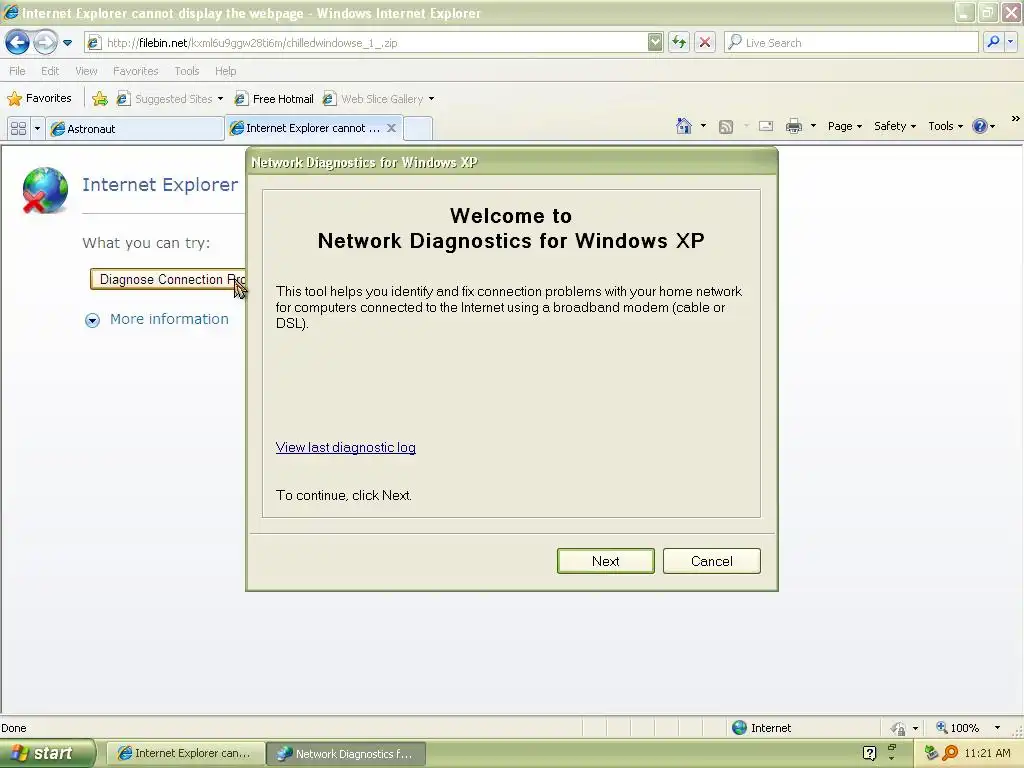This screenshot has height=768, width=1024.
Task: Click the Quick Tabs grid icon
Action: coord(18,128)
